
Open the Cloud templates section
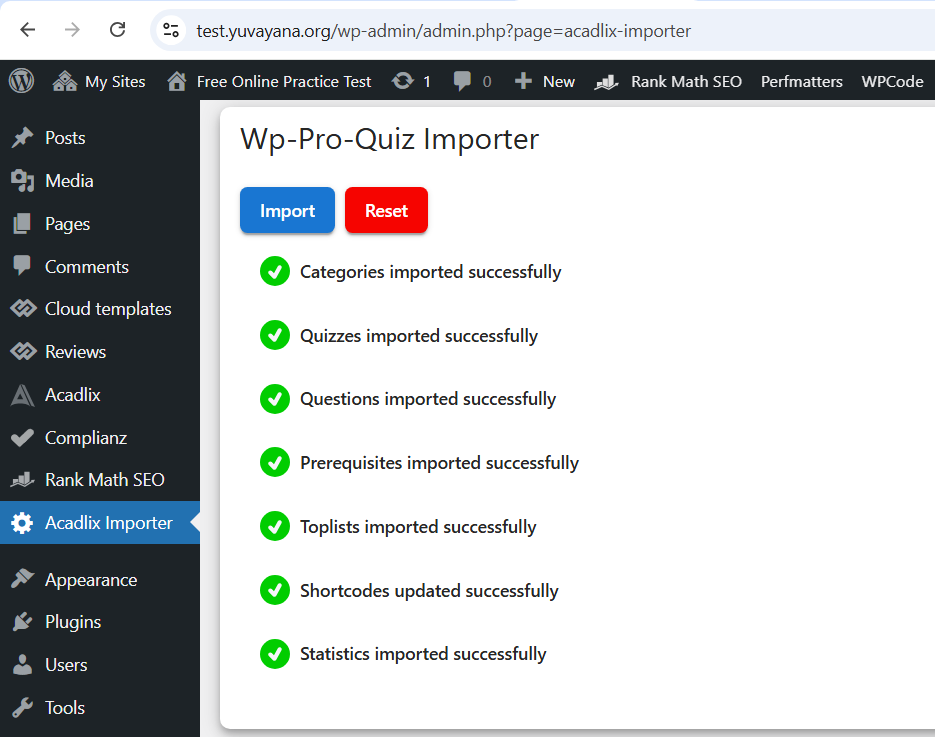pyautogui.click(x=108, y=308)
